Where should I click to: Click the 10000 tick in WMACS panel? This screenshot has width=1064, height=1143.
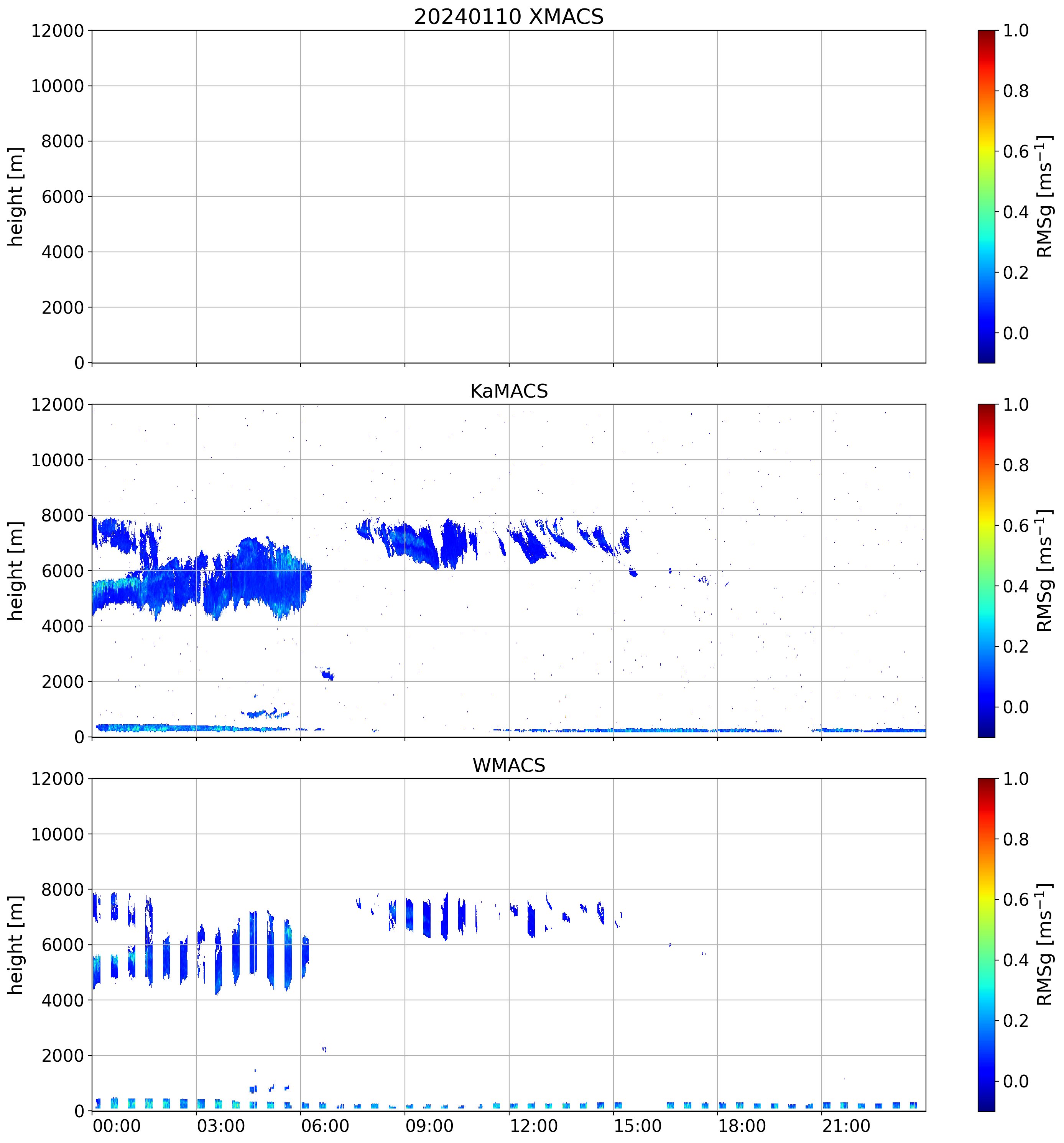point(58,834)
